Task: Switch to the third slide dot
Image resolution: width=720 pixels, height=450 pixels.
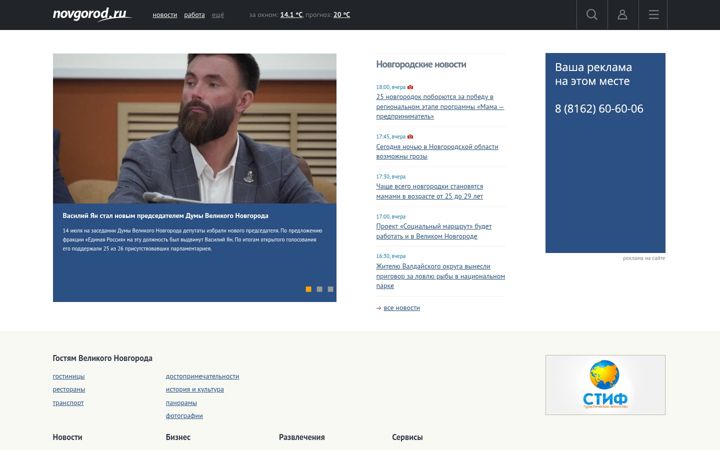Action: pyautogui.click(x=331, y=289)
